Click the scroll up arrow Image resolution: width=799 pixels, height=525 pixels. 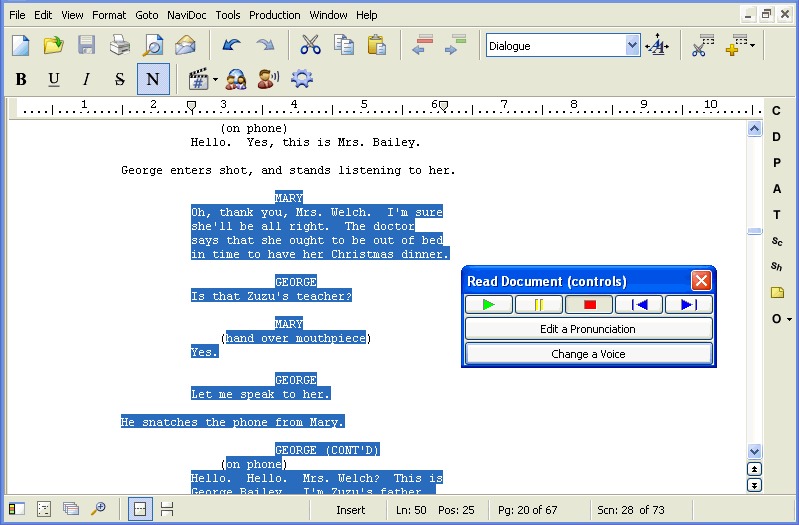[754, 128]
